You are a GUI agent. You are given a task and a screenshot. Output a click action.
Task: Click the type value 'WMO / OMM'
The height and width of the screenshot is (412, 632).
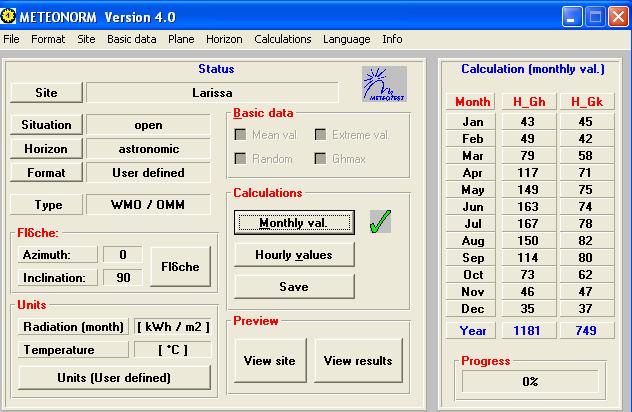pyautogui.click(x=148, y=205)
